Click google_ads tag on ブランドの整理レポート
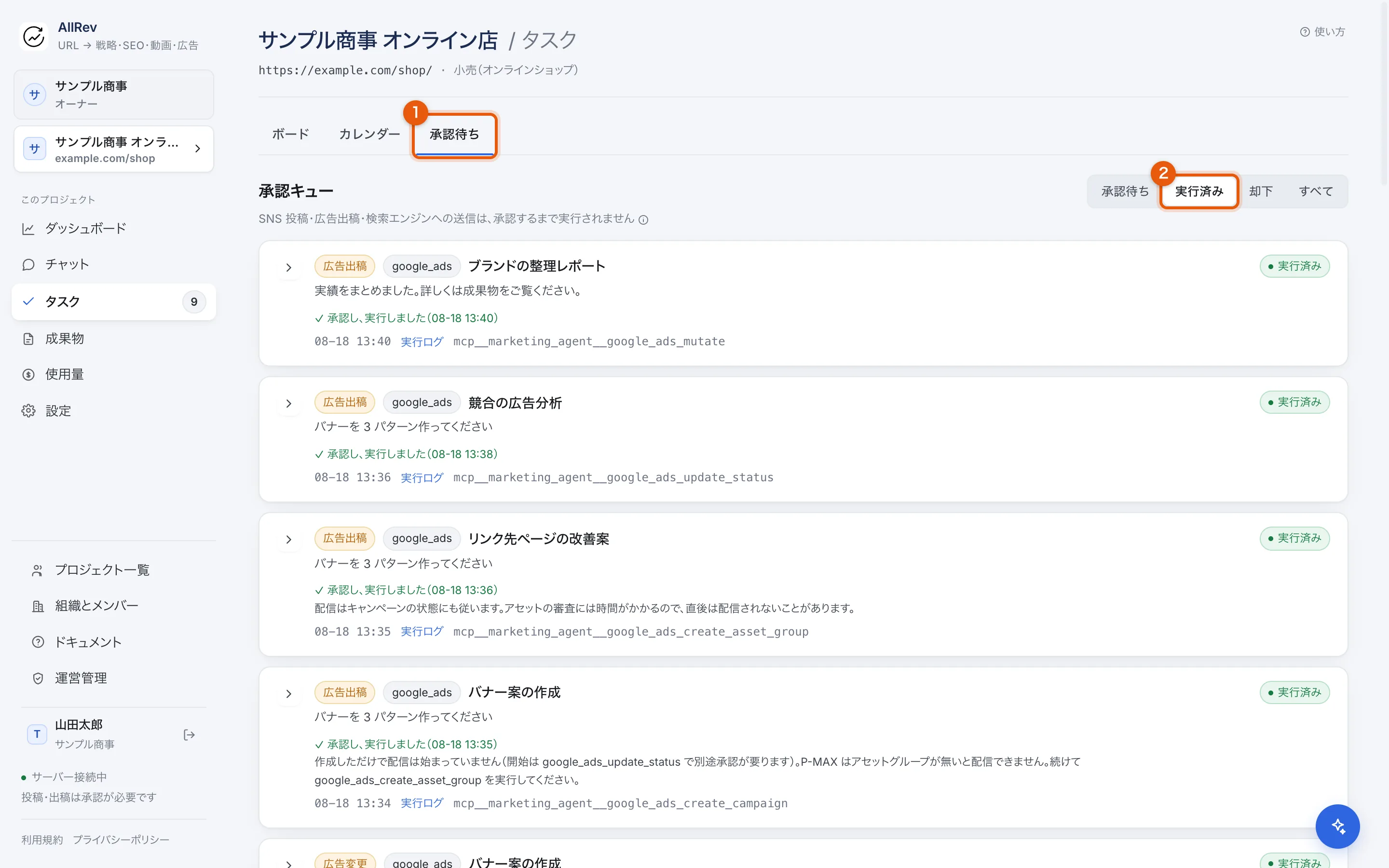Viewport: 1389px width, 868px height. click(422, 266)
